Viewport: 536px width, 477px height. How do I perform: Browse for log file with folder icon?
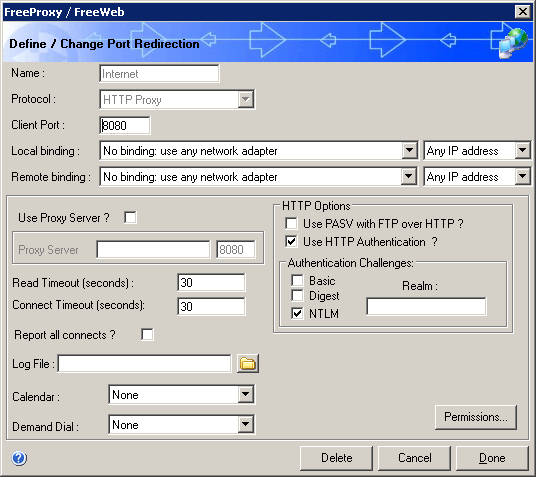(247, 363)
